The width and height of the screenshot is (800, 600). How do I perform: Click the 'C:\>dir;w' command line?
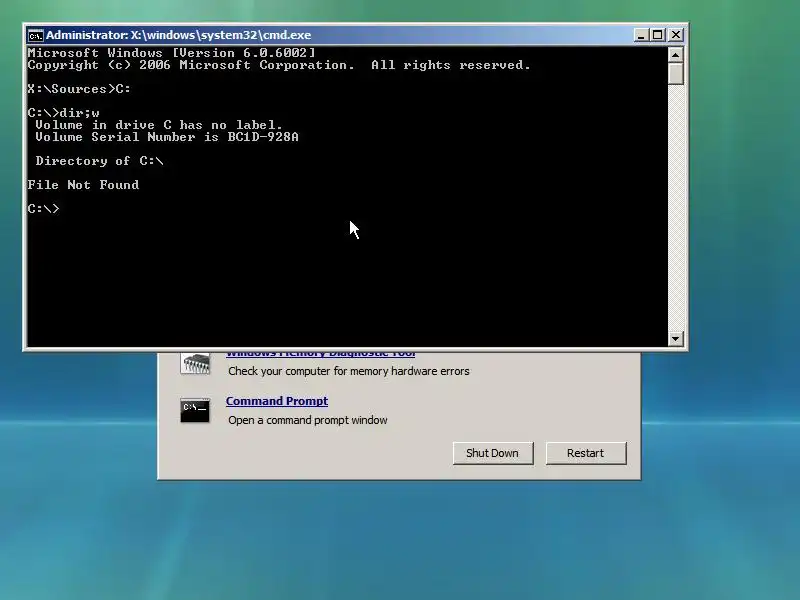click(64, 113)
